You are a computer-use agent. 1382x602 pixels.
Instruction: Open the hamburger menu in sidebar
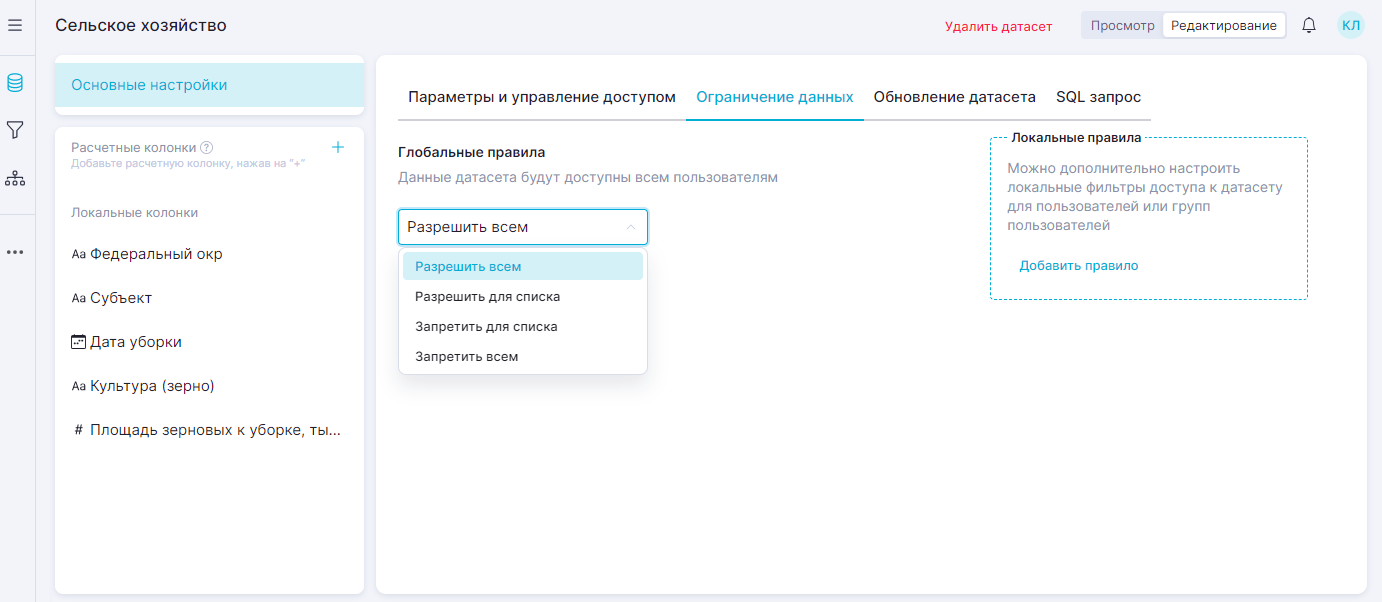(x=15, y=25)
